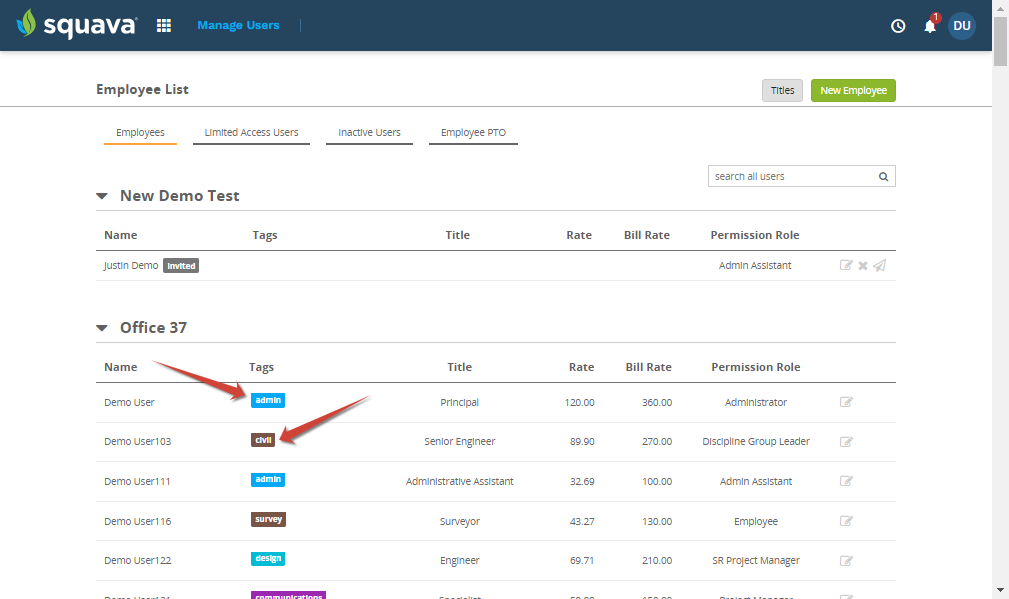Click the 270.00 bill rate value

(656, 441)
